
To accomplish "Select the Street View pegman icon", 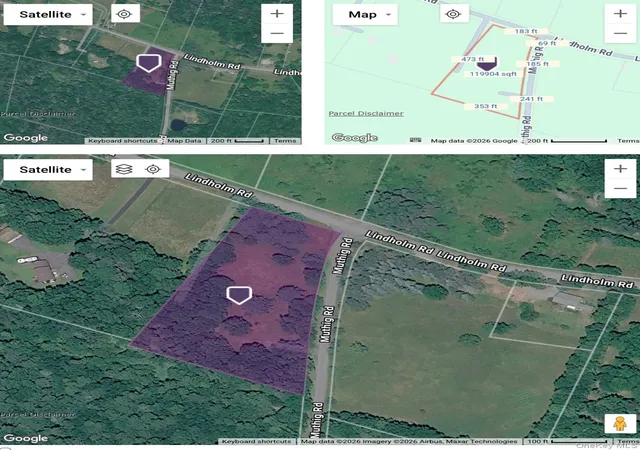I will click(620, 423).
